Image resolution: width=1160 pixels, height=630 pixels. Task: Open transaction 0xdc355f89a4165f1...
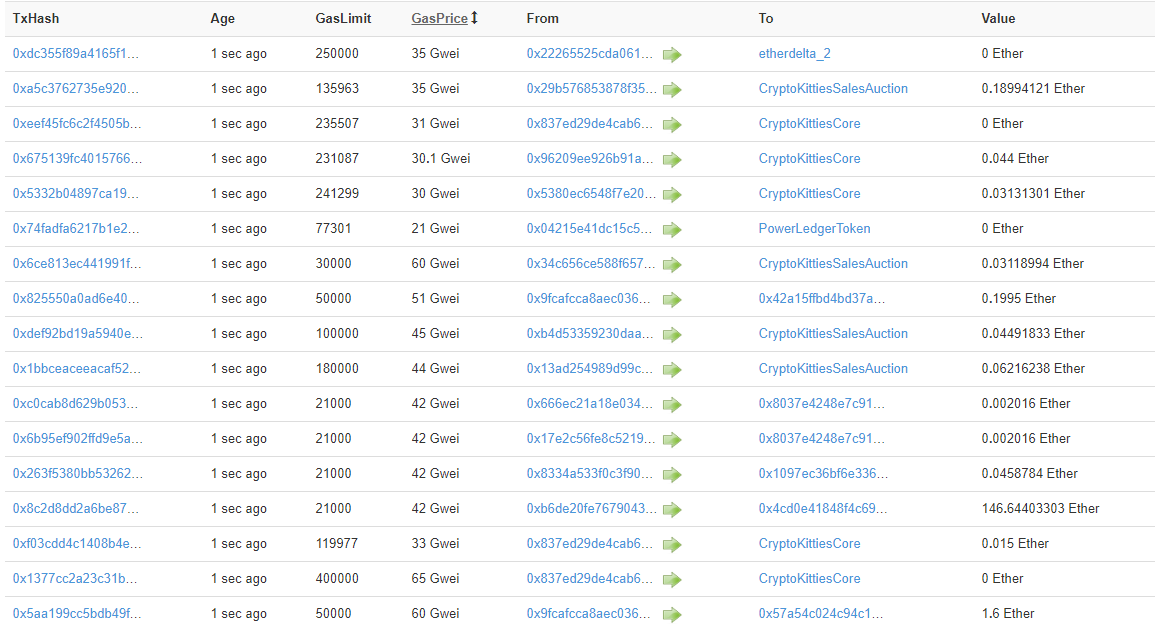click(x=75, y=53)
